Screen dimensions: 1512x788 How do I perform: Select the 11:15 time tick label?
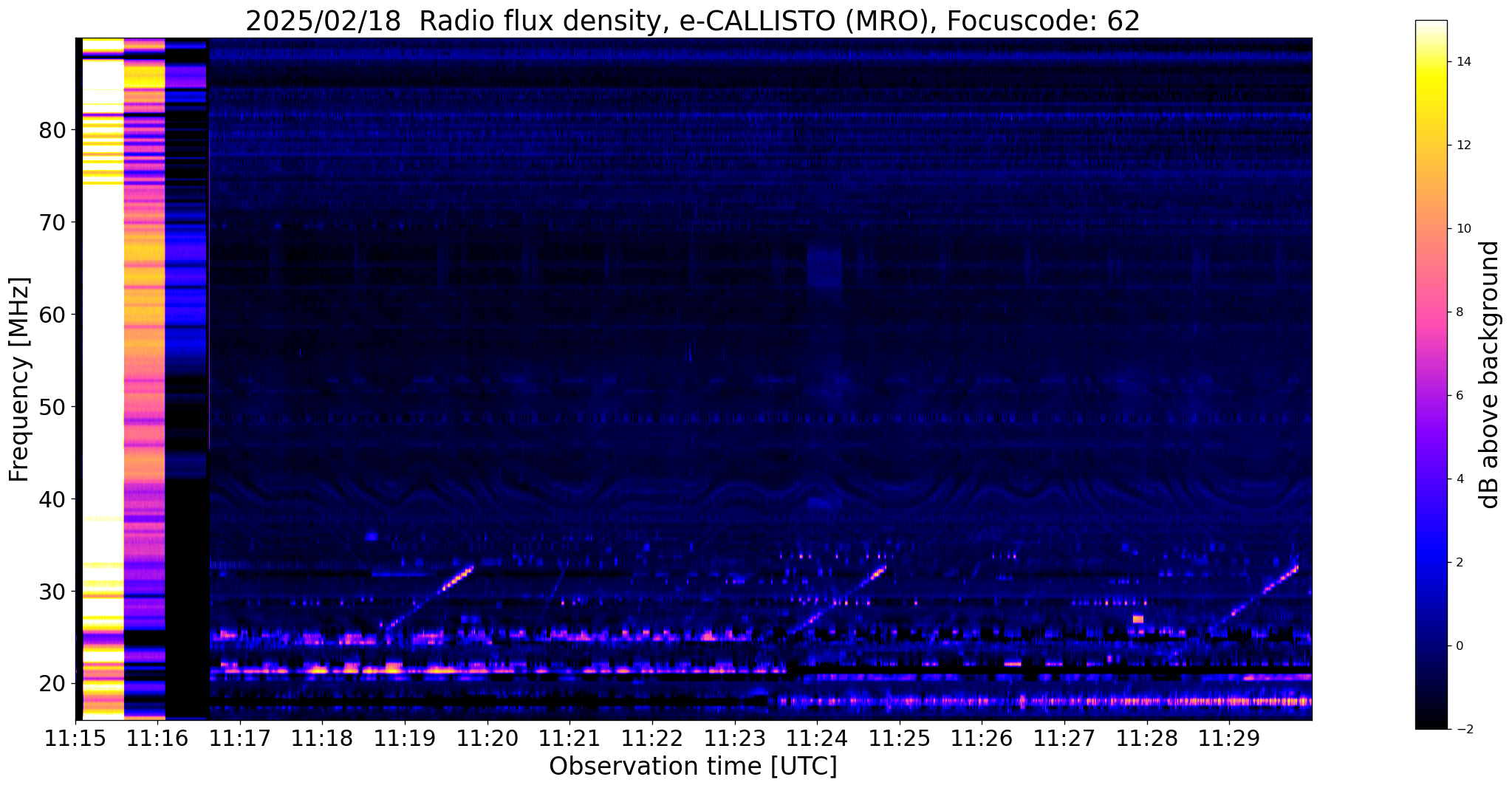pyautogui.click(x=75, y=738)
